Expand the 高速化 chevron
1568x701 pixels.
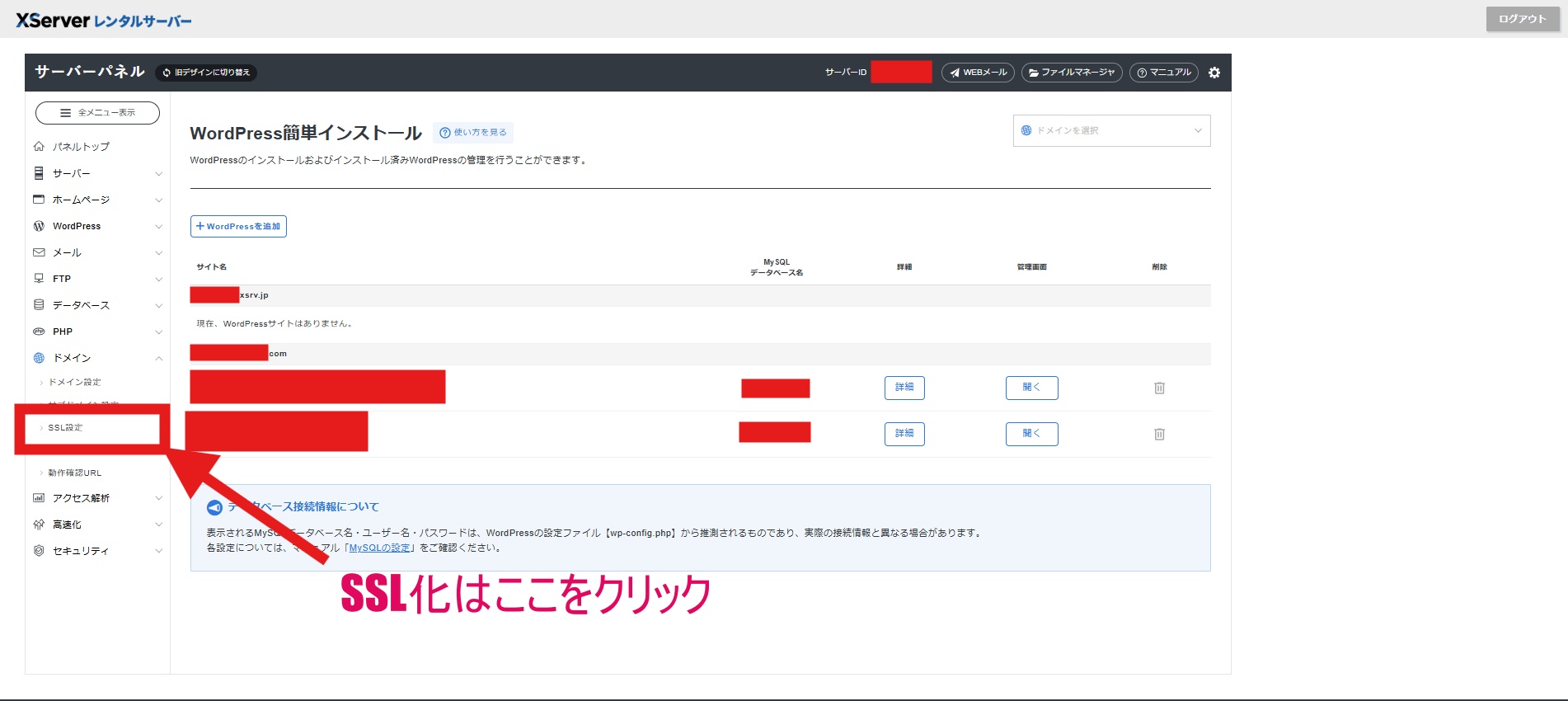tap(158, 525)
